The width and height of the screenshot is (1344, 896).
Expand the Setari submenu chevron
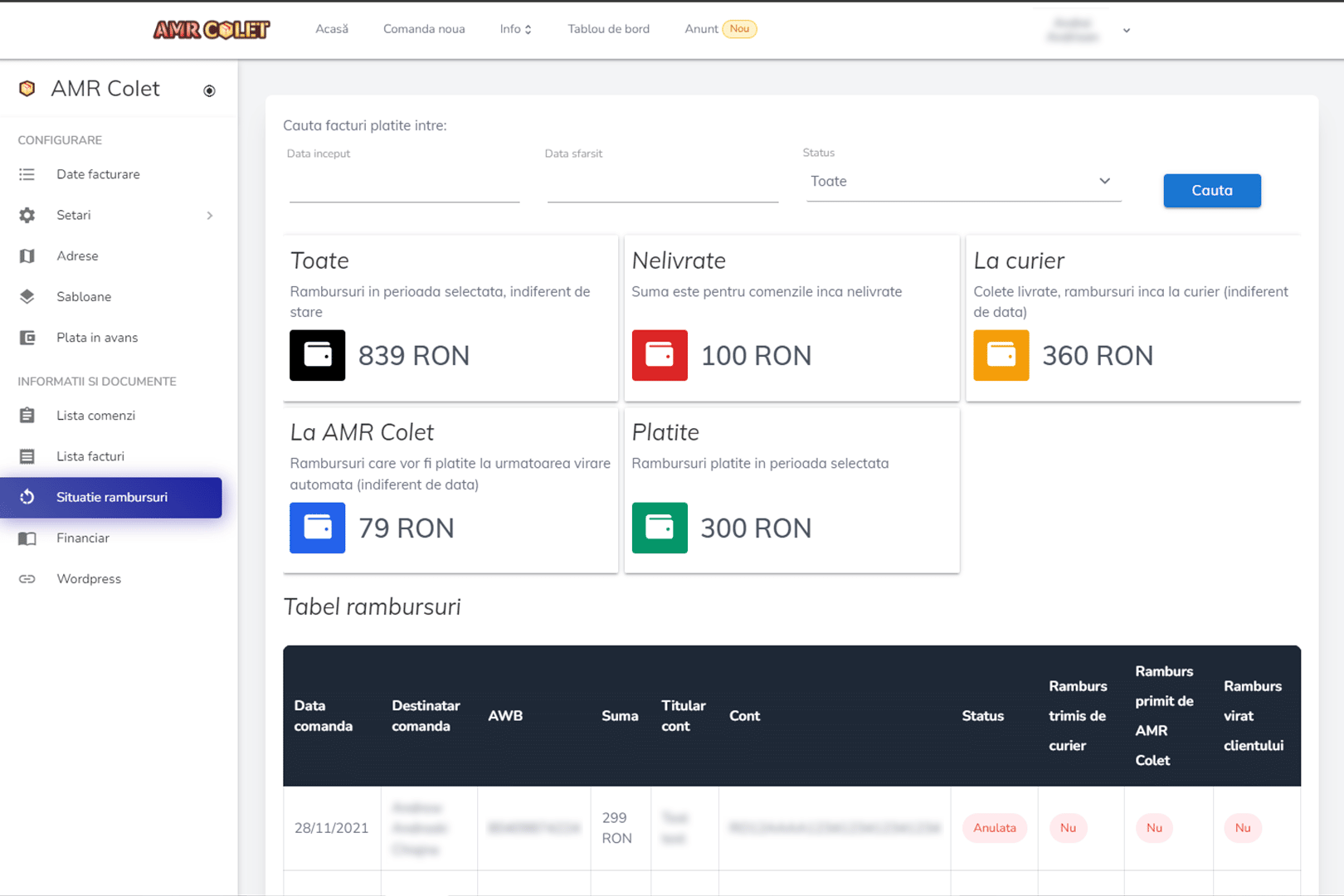tap(210, 216)
